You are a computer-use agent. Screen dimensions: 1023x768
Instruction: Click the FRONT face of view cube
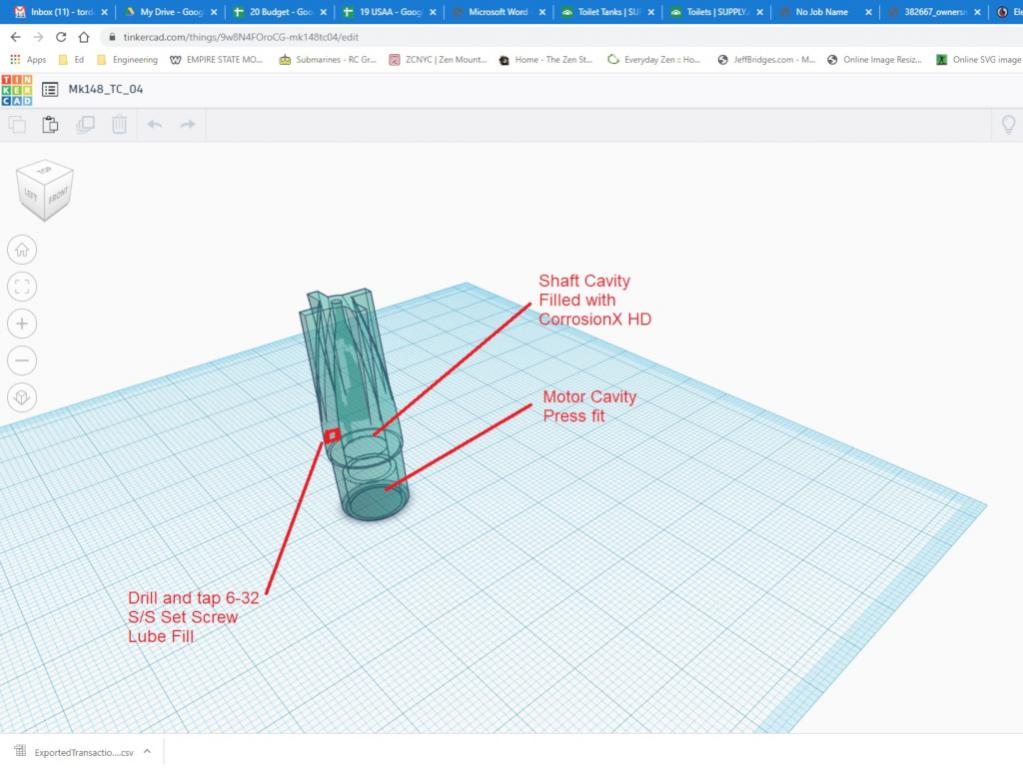click(x=58, y=194)
